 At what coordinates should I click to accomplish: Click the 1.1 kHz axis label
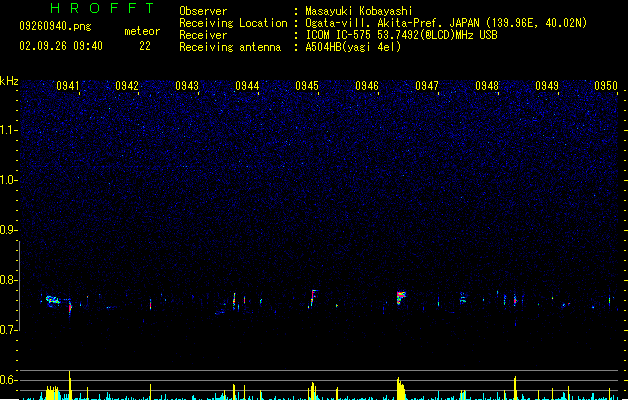point(8,130)
